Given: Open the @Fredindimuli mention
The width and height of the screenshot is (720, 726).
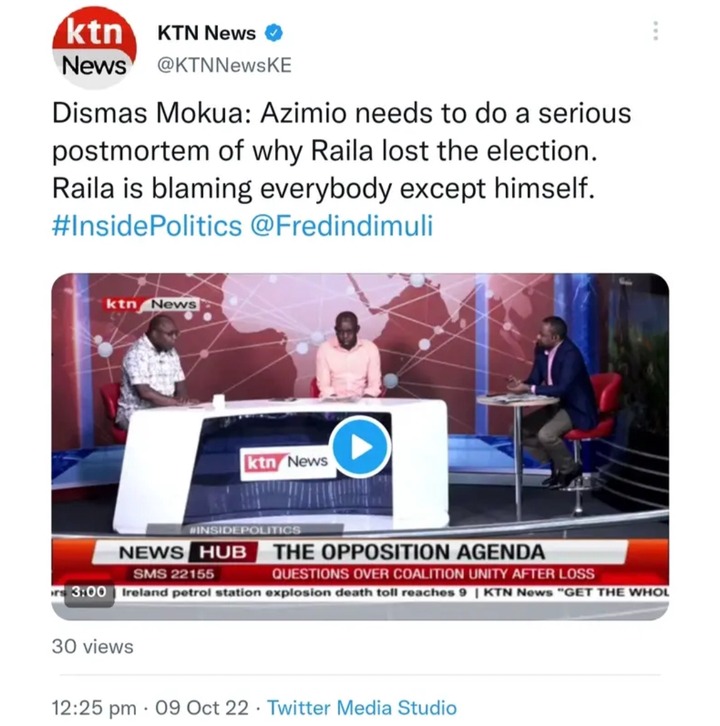Looking at the screenshot, I should pos(342,226).
